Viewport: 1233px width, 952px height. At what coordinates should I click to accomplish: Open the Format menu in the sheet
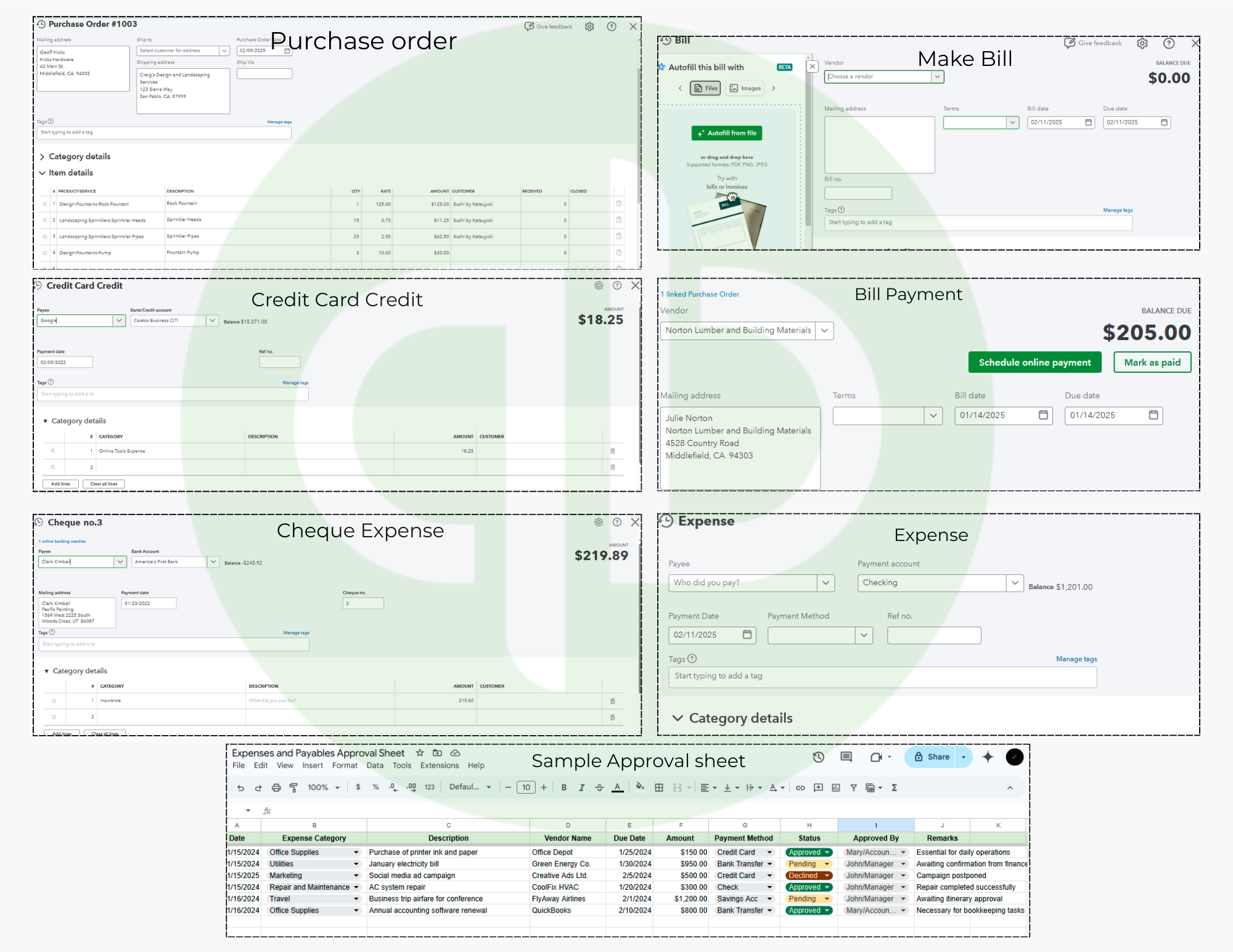[x=345, y=765]
